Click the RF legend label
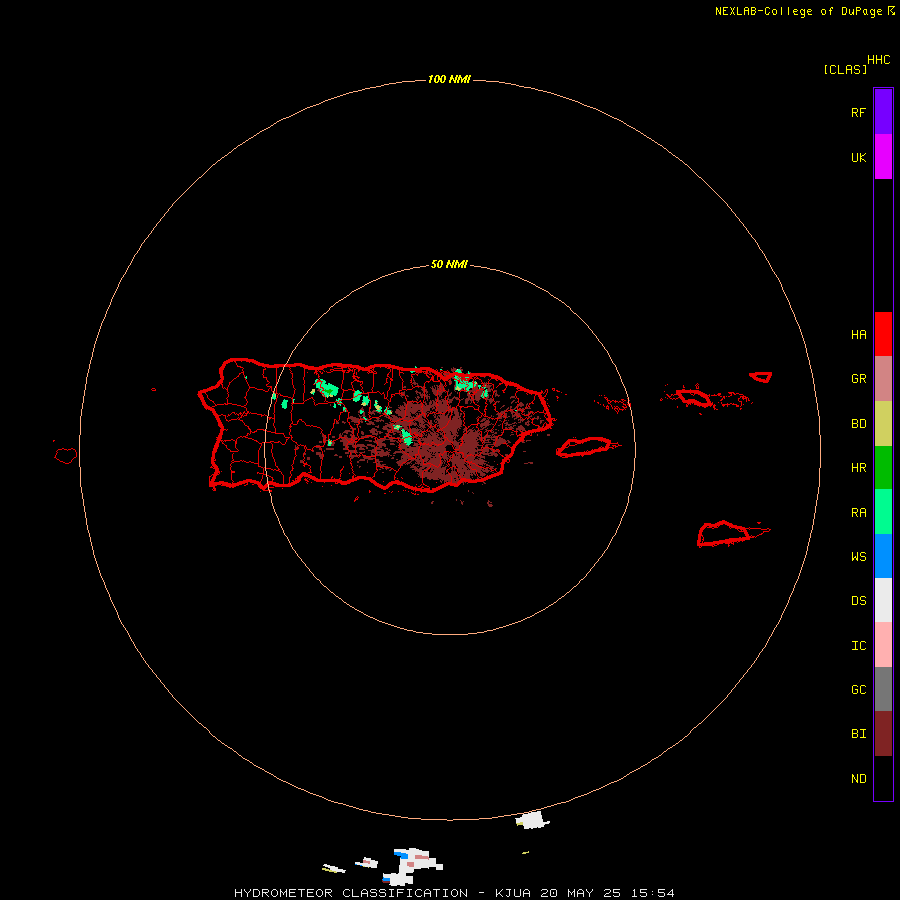 tap(858, 112)
